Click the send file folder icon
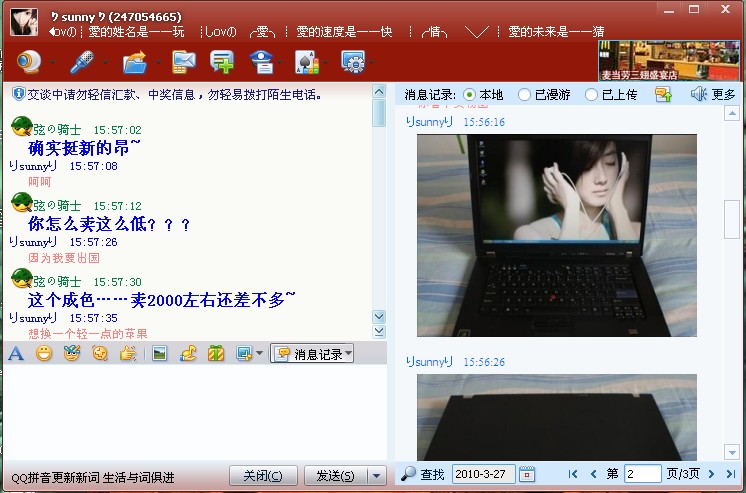 click(134, 62)
